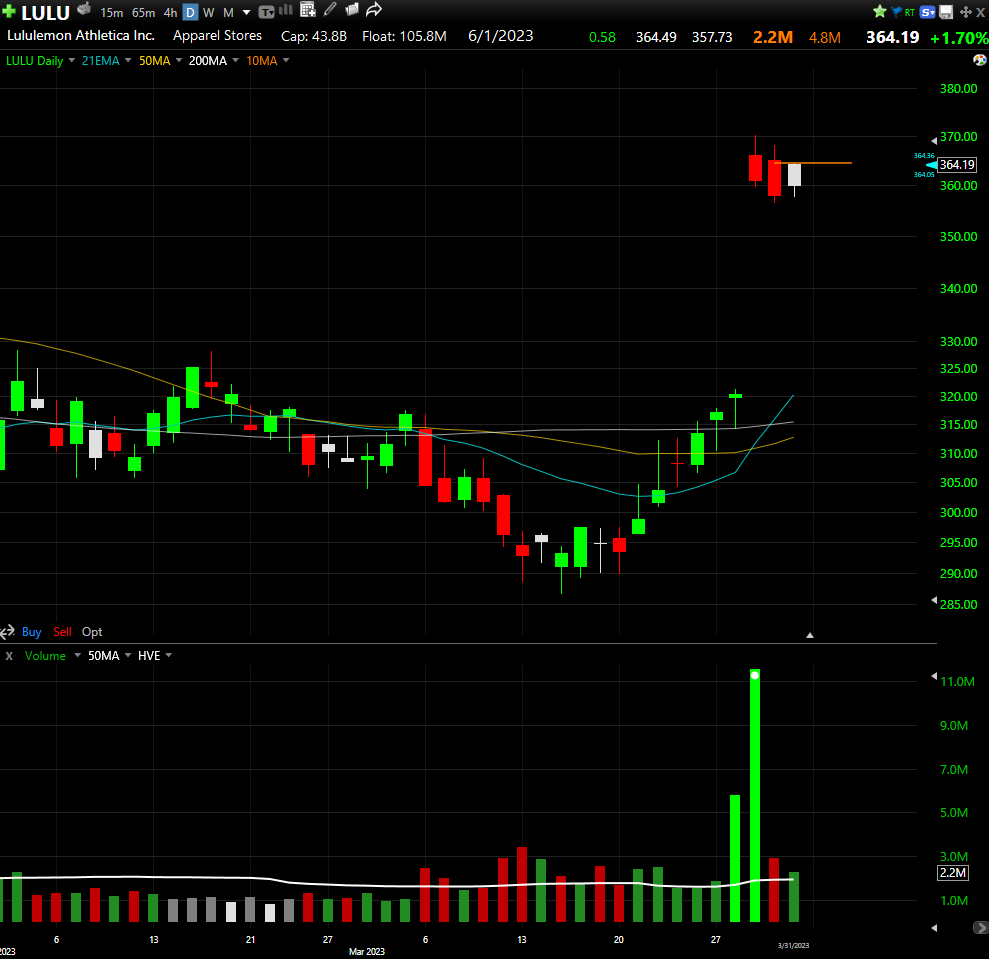Click the left arrow at bottom of volume scale
Viewport: 989px width, 959px height.
point(934,928)
